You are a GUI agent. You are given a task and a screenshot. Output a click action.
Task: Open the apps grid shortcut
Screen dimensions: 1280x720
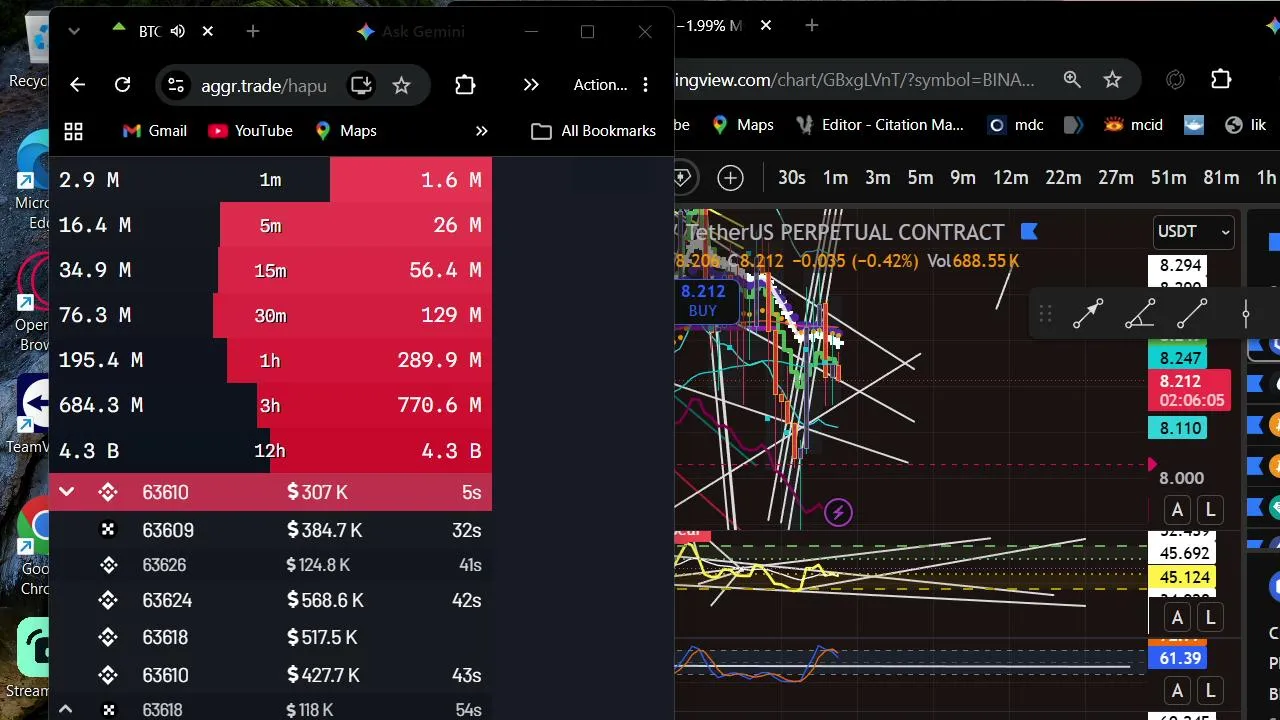click(73, 131)
